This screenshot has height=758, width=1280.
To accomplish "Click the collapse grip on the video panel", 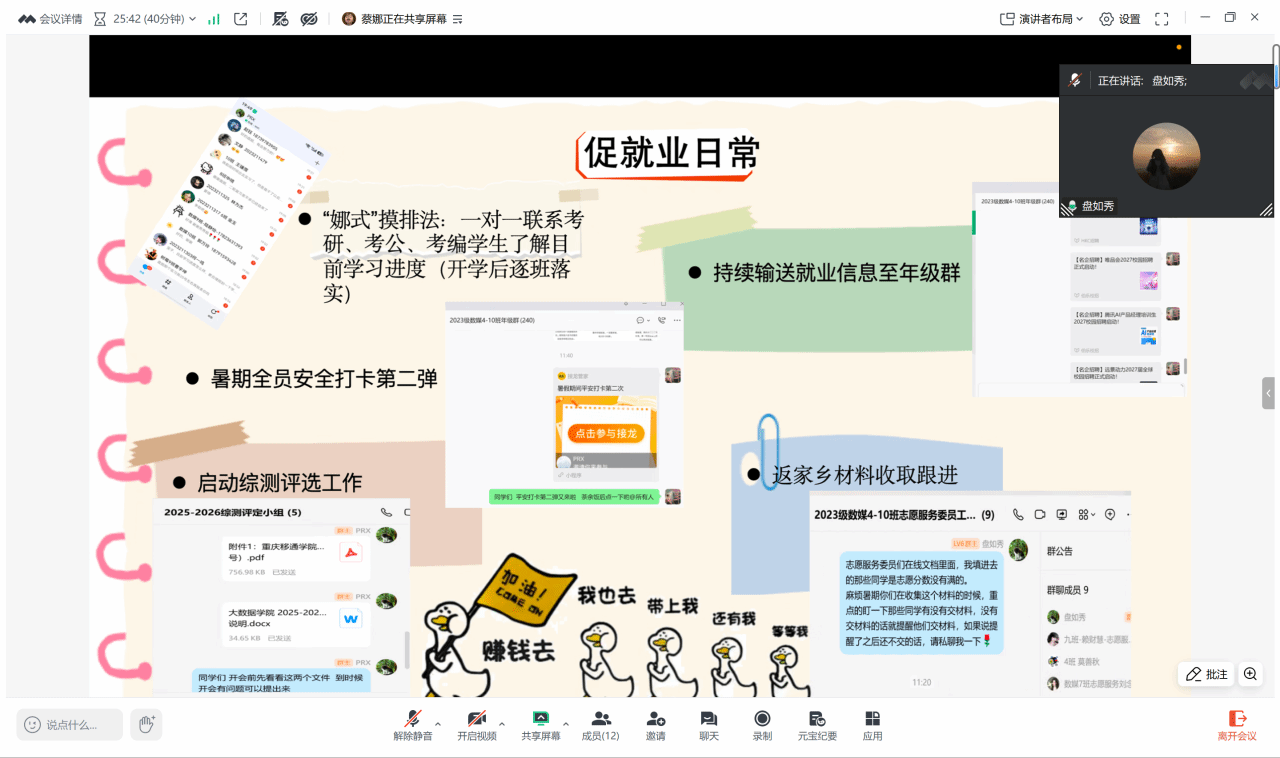I will pos(1266,210).
